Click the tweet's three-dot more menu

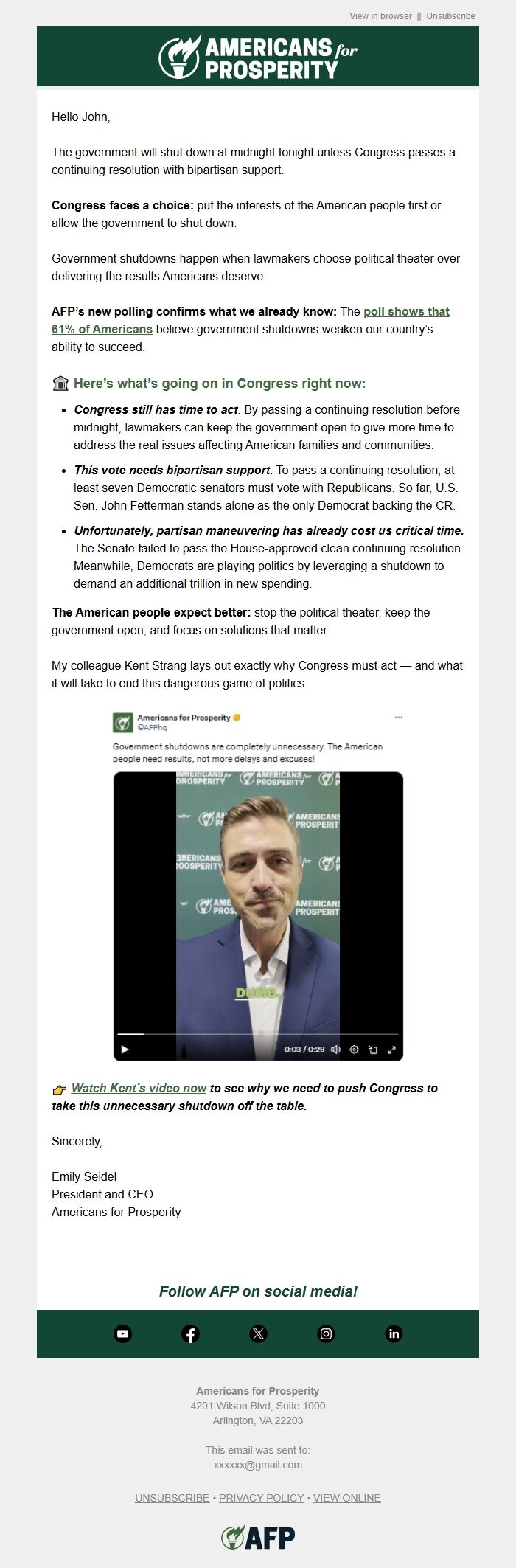click(399, 718)
